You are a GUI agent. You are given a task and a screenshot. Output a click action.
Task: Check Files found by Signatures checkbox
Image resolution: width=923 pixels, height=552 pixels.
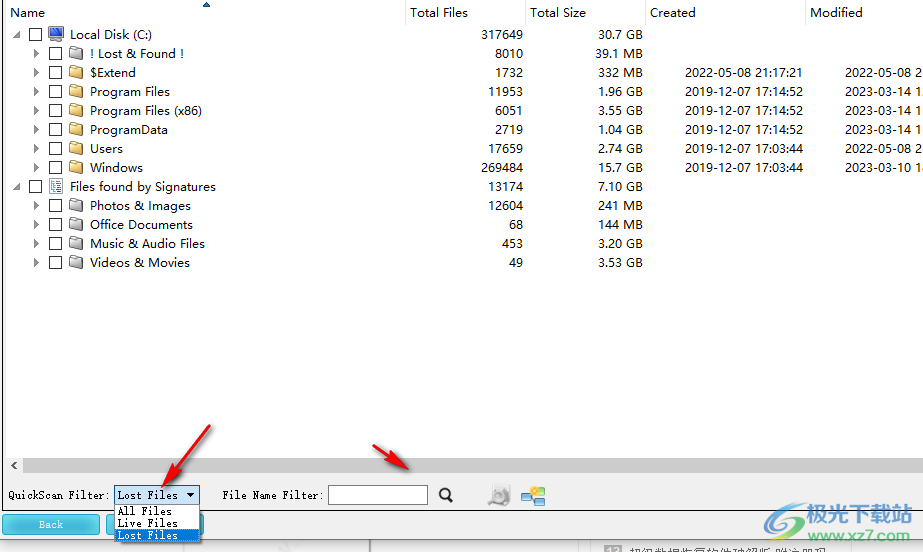[x=35, y=187]
